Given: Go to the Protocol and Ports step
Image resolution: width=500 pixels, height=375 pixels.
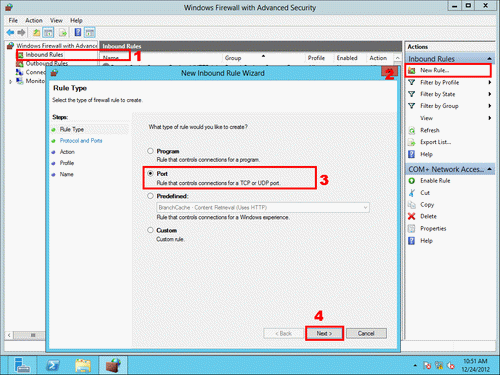Looking at the screenshot, I should point(81,141).
